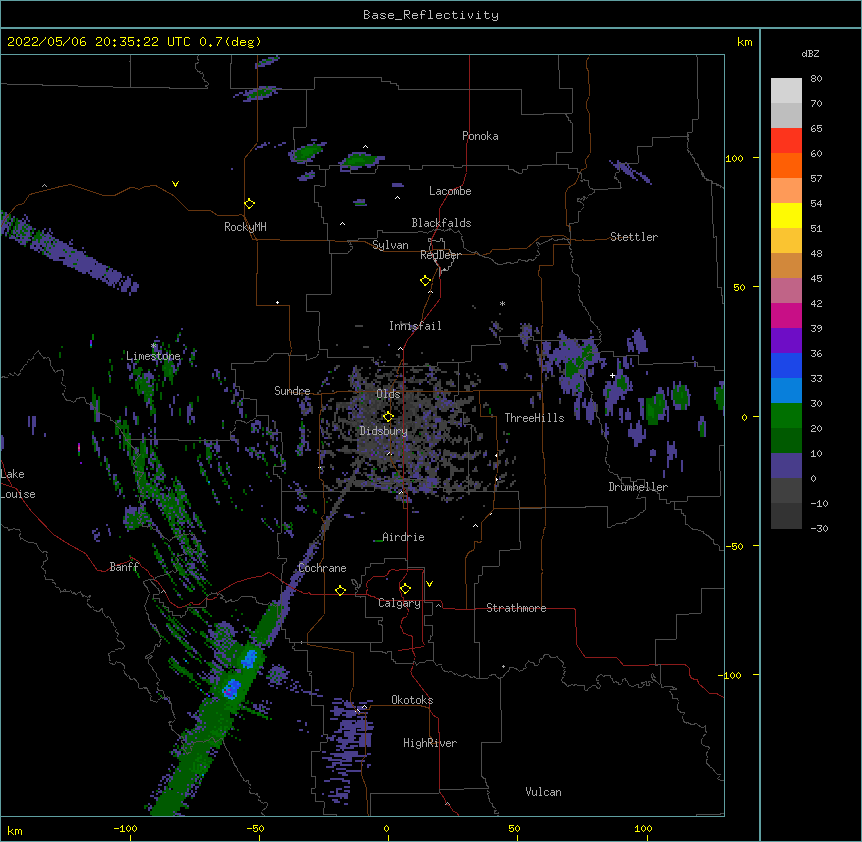
Task: Select the red 65 dBZ legend swatch
Action: pyautogui.click(x=786, y=141)
